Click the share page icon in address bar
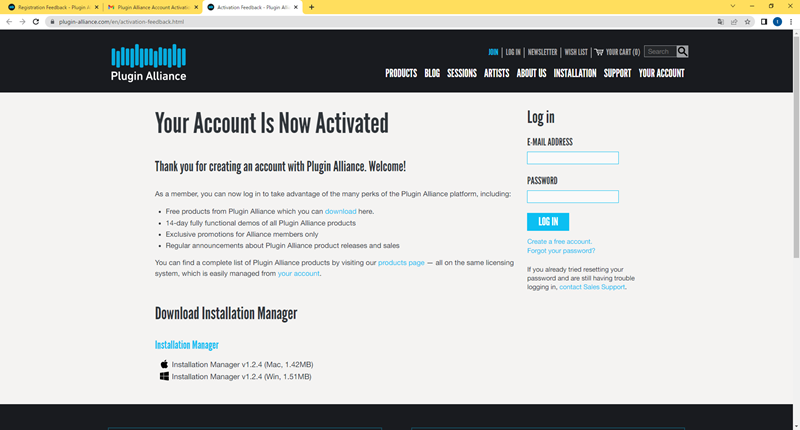800x430 pixels. tap(734, 22)
